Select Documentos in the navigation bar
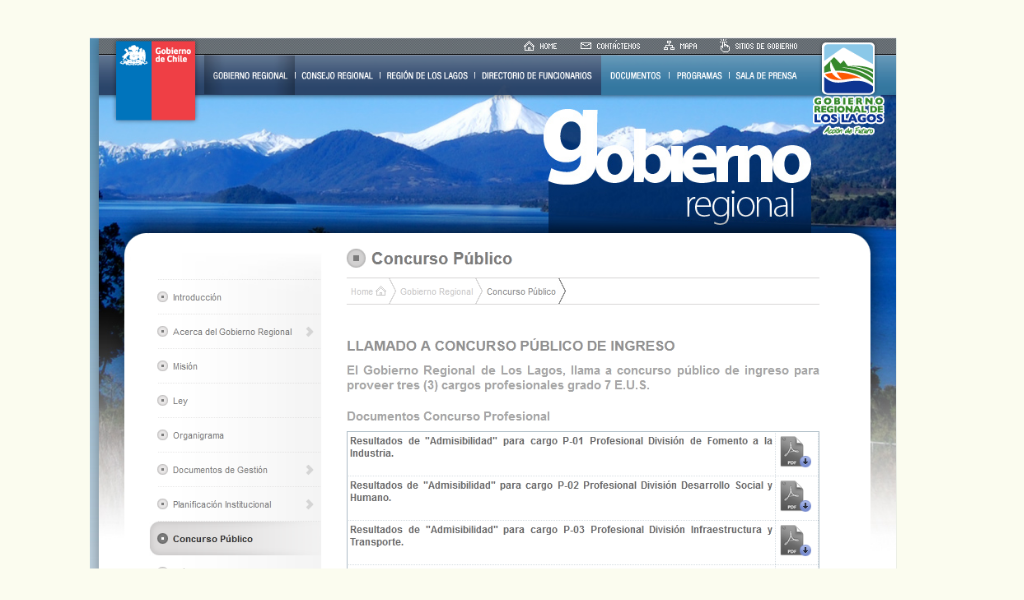1024x600 pixels. 635,76
